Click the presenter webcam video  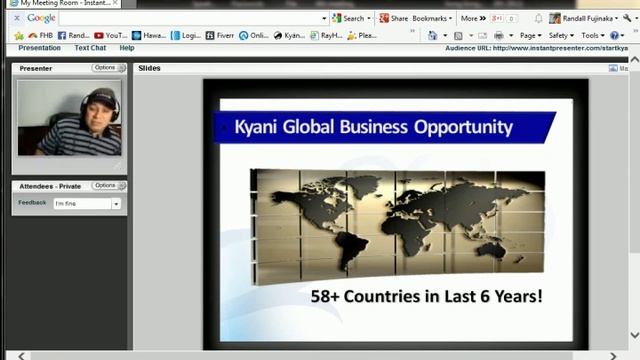(x=69, y=118)
